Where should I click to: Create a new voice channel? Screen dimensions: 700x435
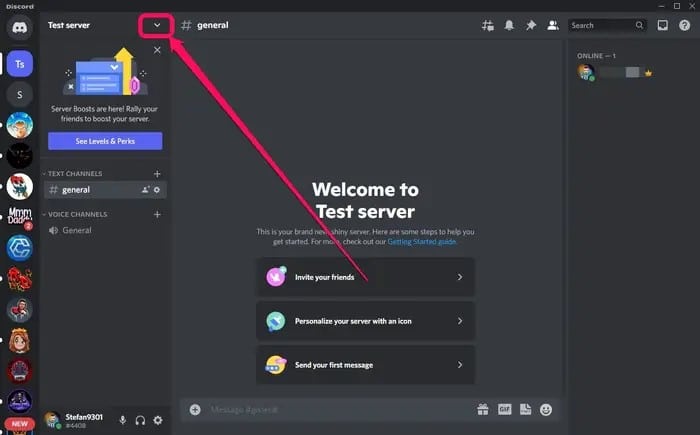pos(157,214)
